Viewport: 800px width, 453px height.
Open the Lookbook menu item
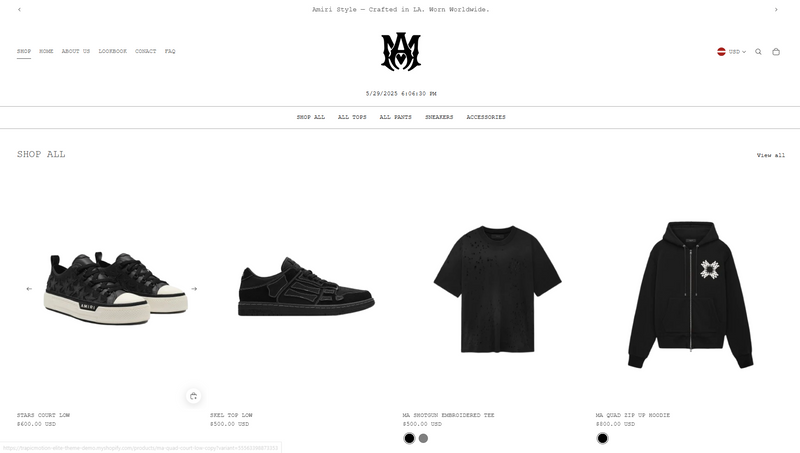(x=113, y=51)
